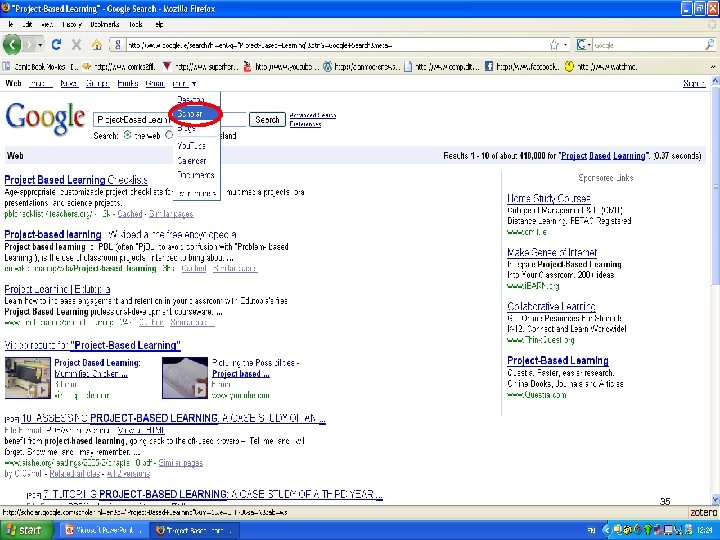The width and height of the screenshot is (720, 540).
Task: Open Assessing Project-Based Learning PDF result
Action: click(x=174, y=418)
